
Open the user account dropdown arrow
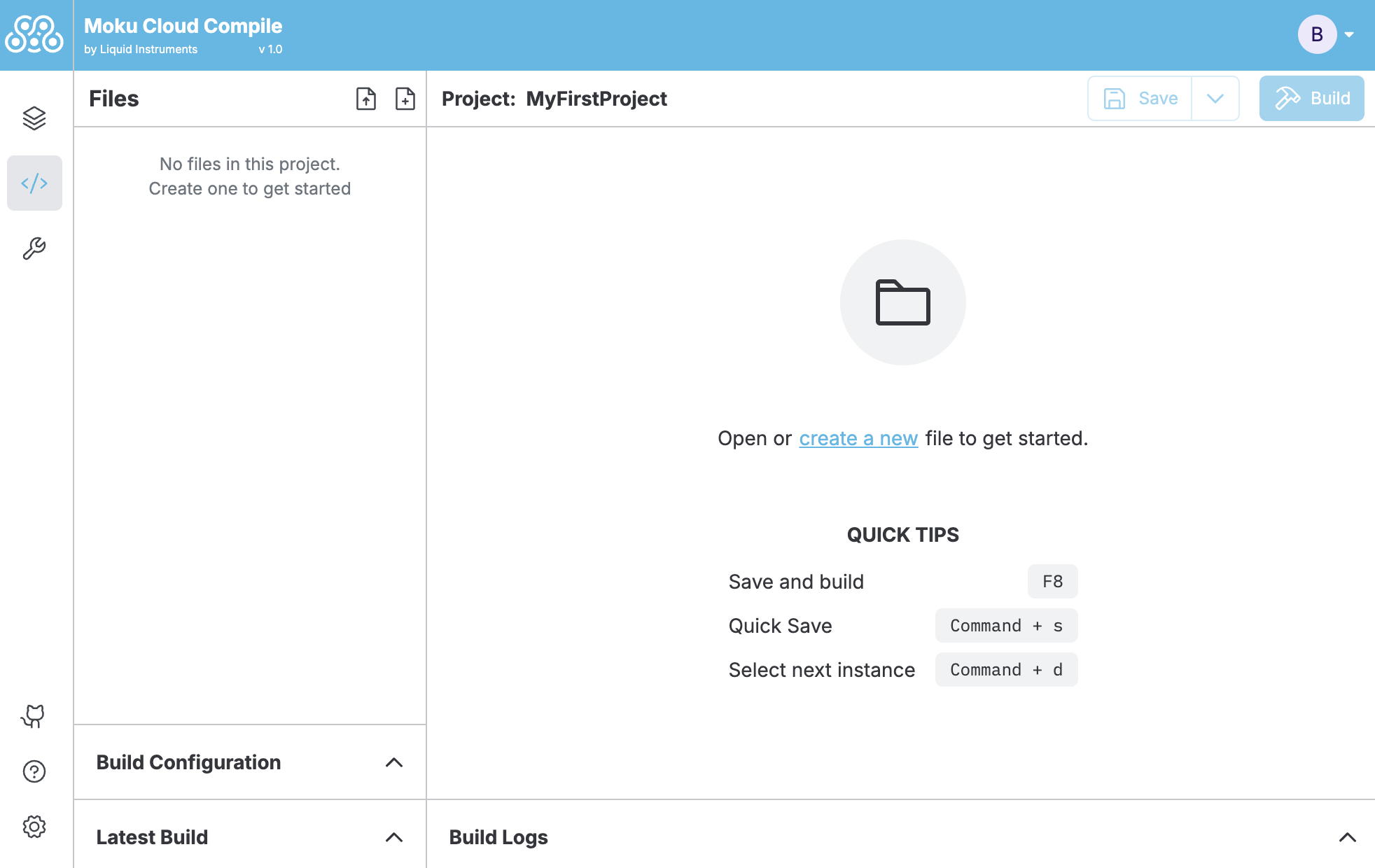tap(1349, 34)
